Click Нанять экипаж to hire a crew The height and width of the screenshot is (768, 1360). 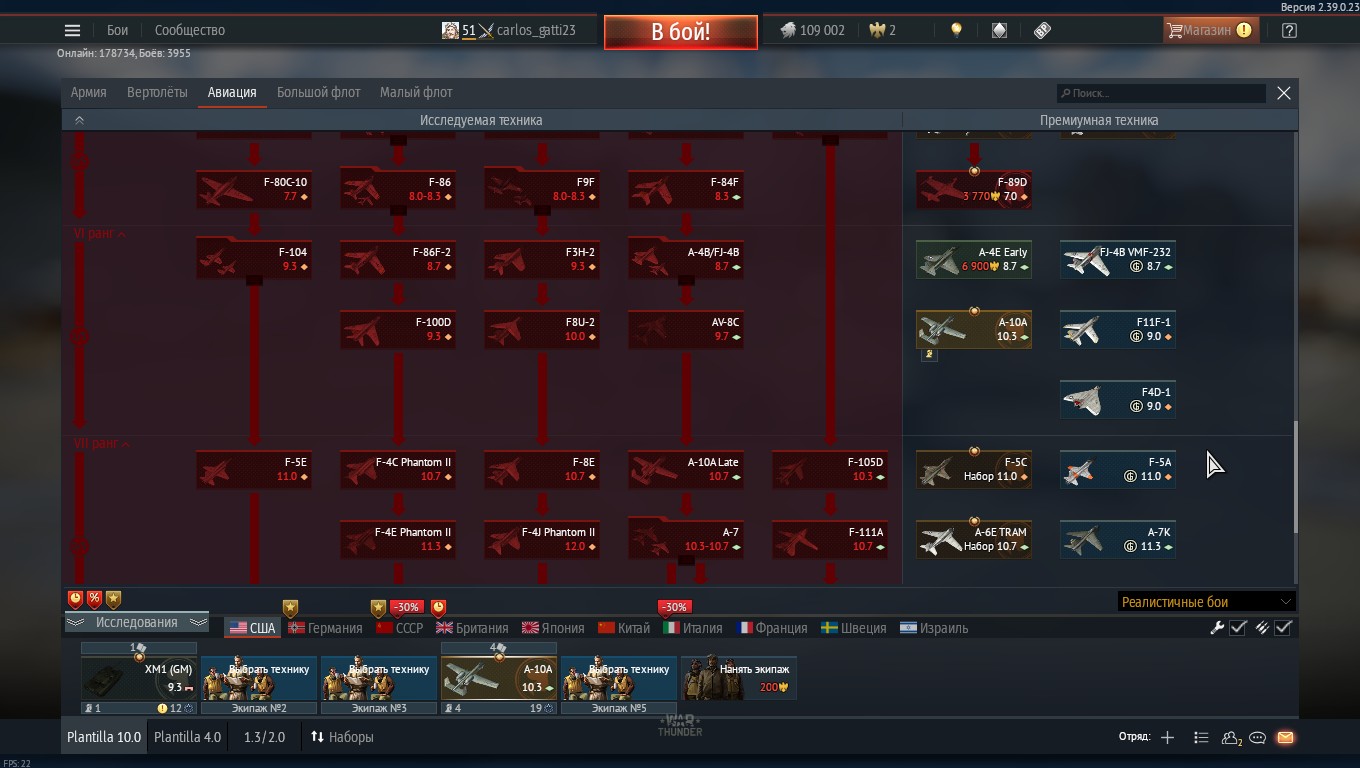click(738, 678)
